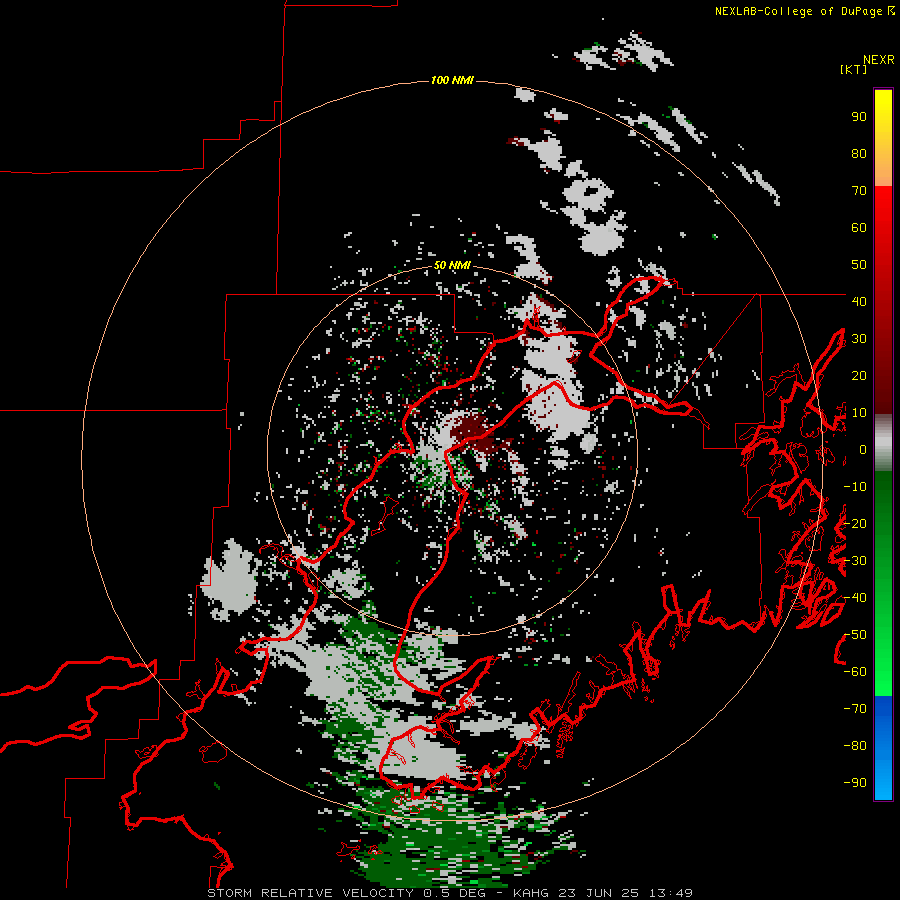Click the 0 value on the velocity scale

coord(863,449)
